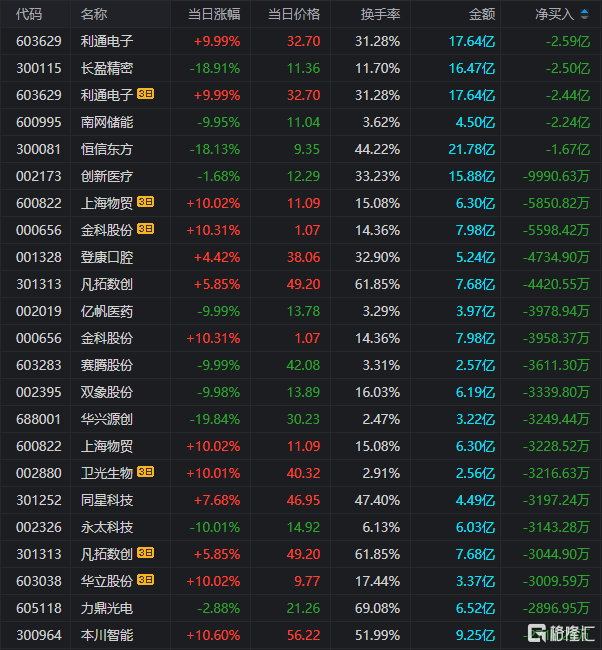Viewport: 602px width, 650px height.
Task: Click the -18.91% change value
Action: 215,68
